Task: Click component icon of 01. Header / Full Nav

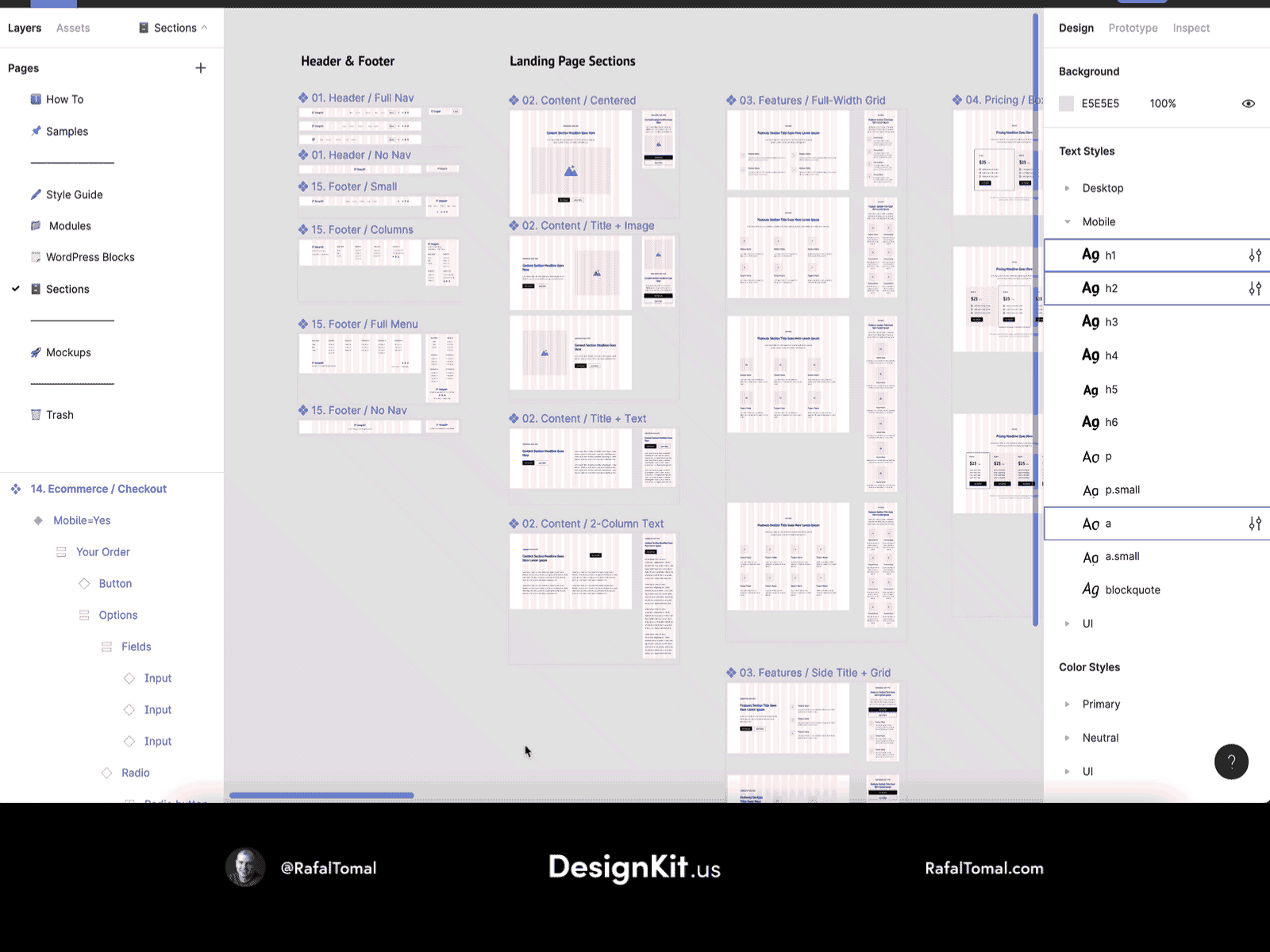Action: [x=303, y=98]
